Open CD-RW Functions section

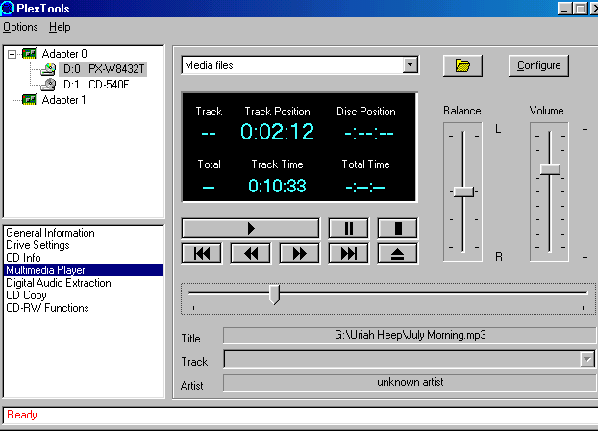tap(47, 308)
